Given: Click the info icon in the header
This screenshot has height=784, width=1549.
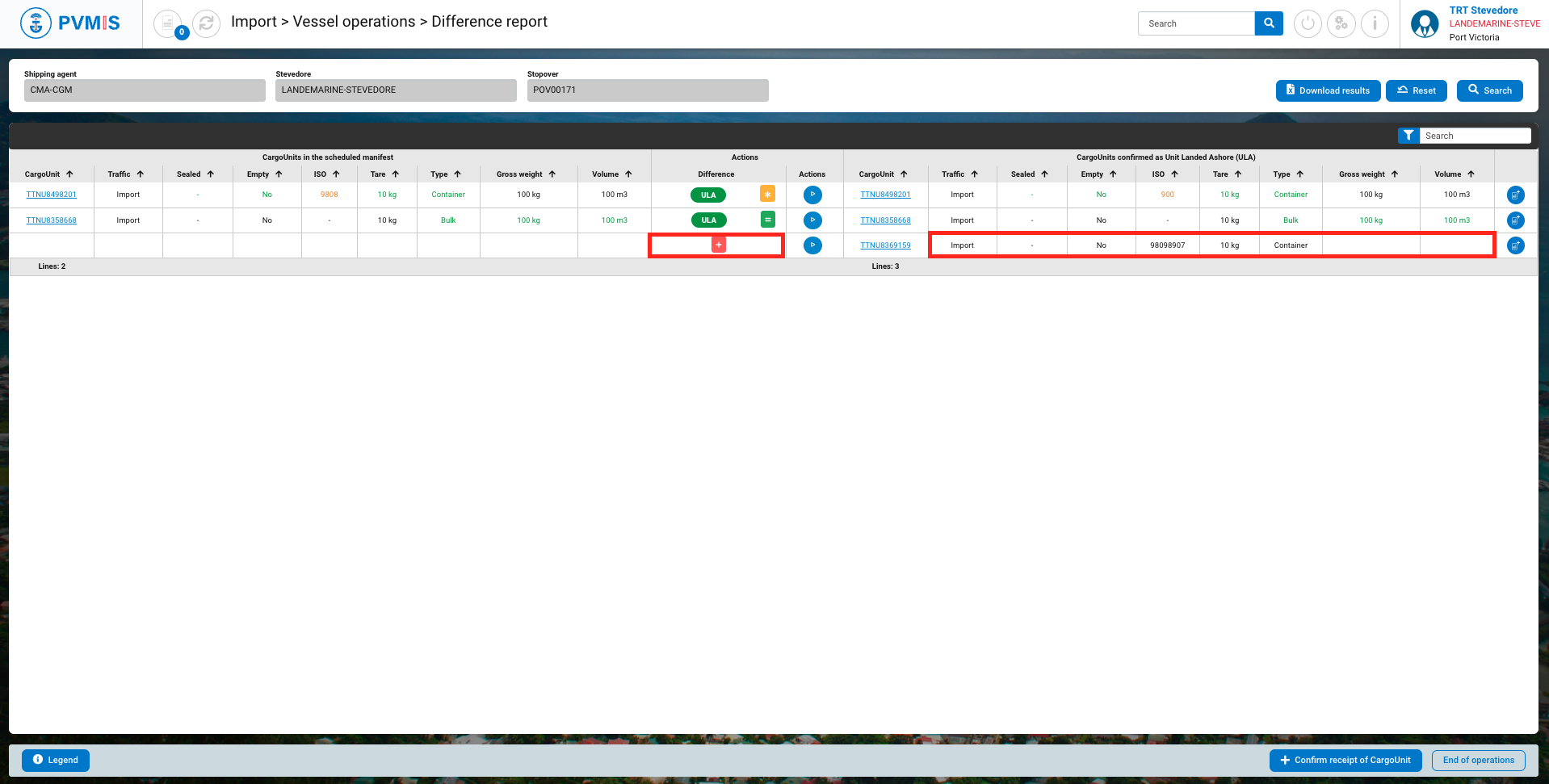Looking at the screenshot, I should pyautogui.click(x=1375, y=23).
